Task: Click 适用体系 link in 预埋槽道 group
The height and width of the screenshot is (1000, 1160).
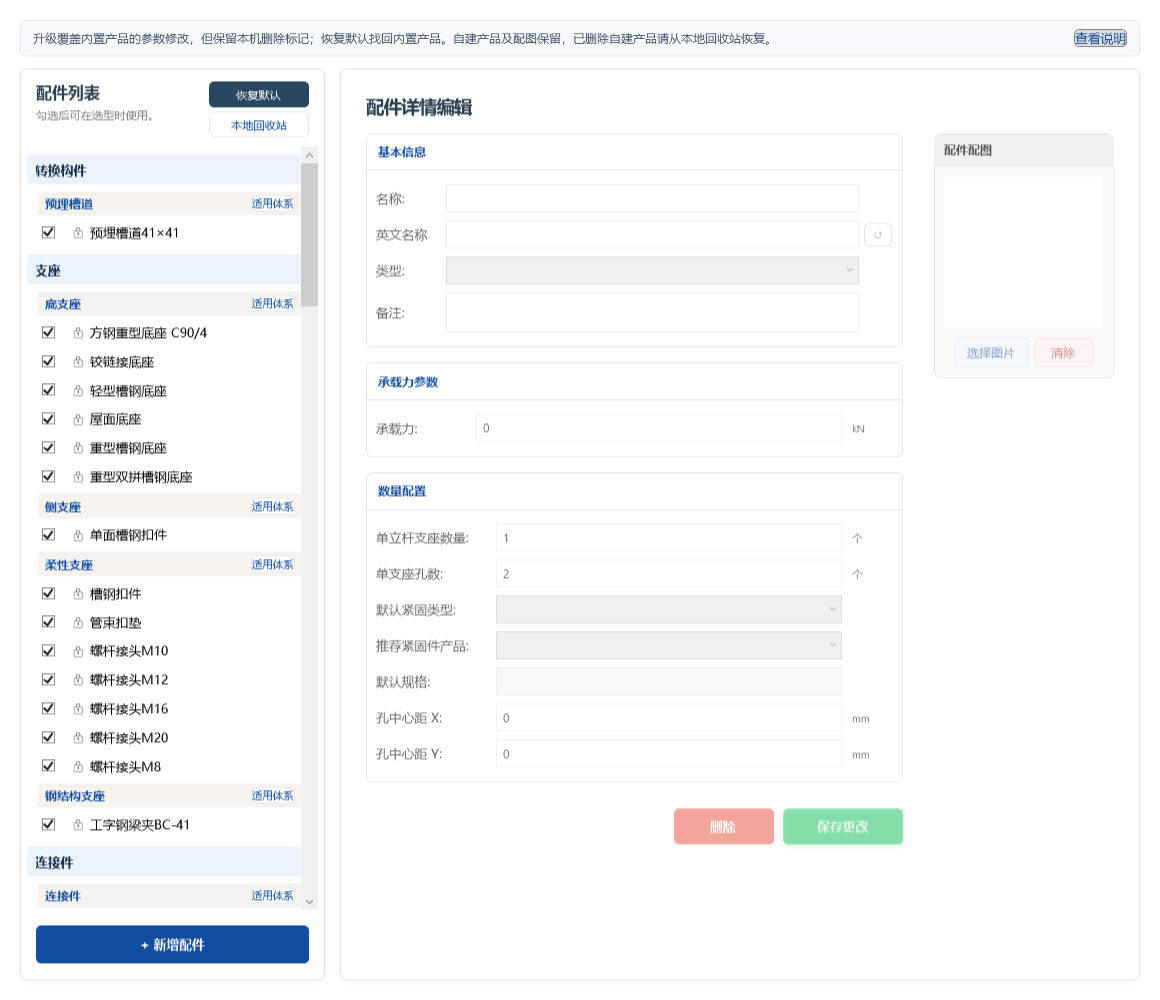Action: click(x=272, y=203)
